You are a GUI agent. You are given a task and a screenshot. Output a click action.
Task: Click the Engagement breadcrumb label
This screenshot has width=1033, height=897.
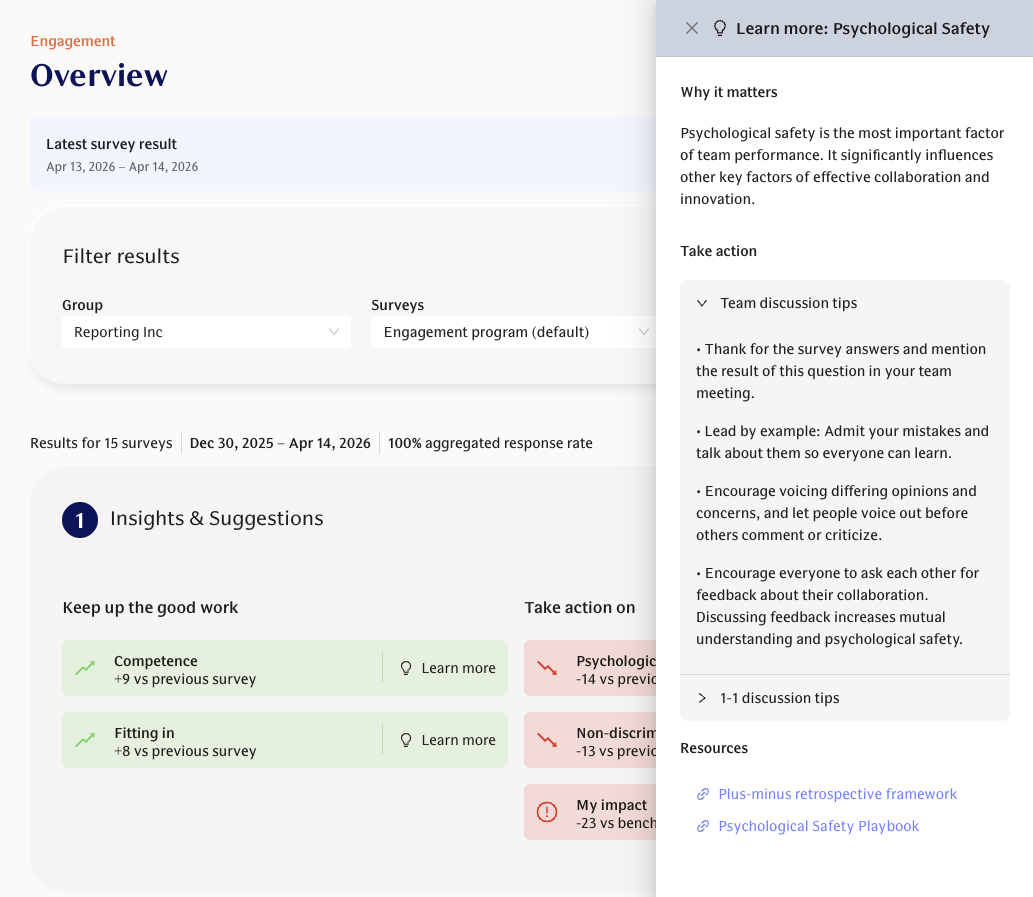coord(72,41)
